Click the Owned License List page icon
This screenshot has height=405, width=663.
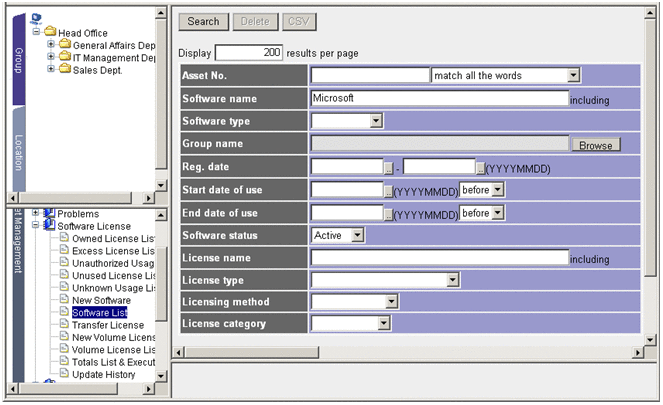tap(64, 237)
